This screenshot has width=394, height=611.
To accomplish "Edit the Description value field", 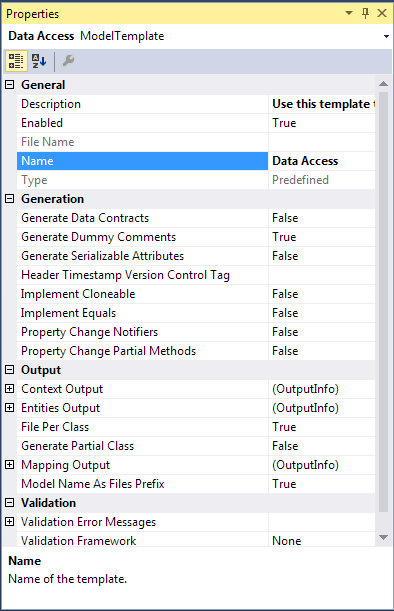I will tap(322, 104).
